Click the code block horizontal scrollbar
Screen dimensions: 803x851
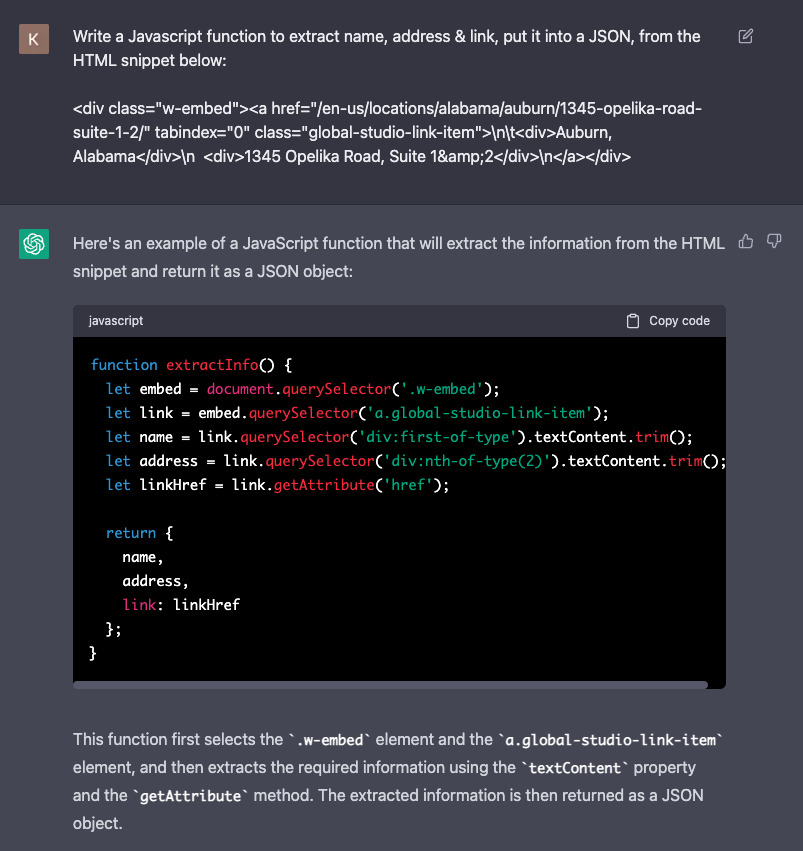(391, 685)
